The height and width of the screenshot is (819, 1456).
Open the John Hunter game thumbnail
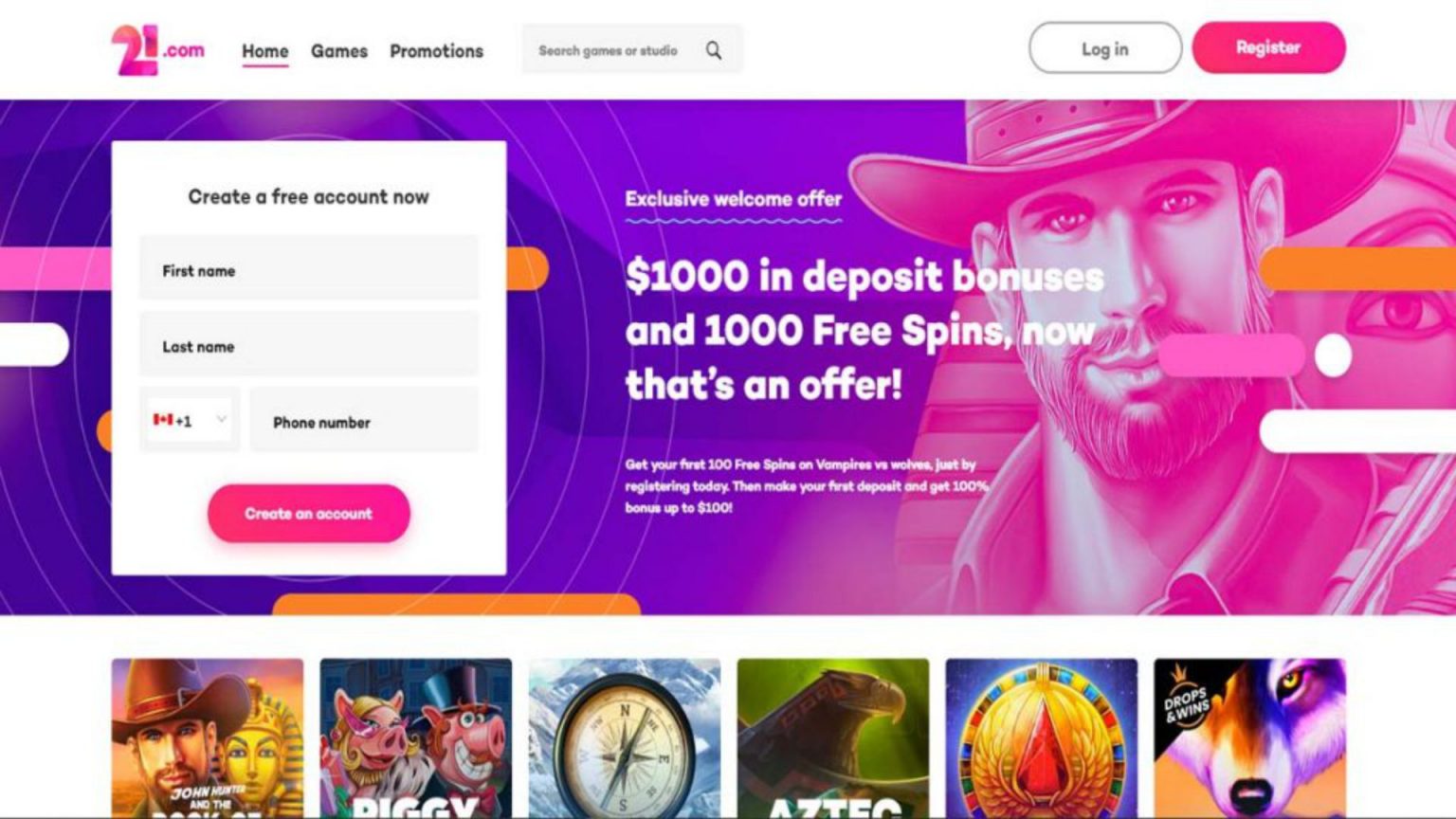click(x=208, y=738)
